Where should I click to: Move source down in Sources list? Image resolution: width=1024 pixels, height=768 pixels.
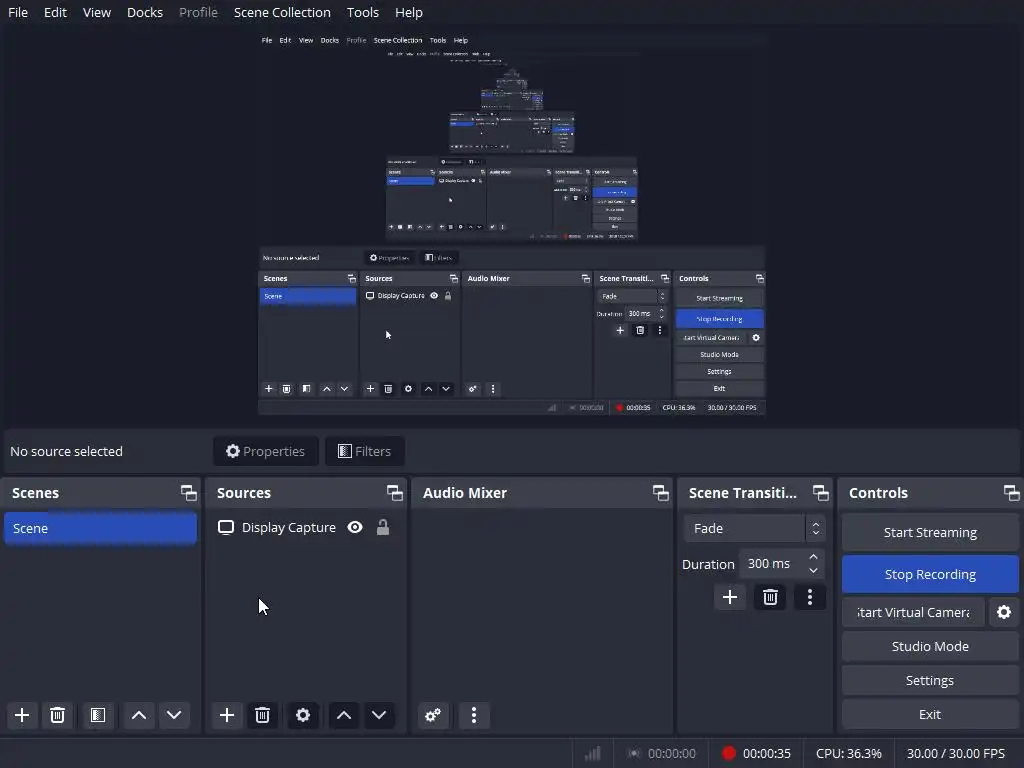pyautogui.click(x=379, y=715)
